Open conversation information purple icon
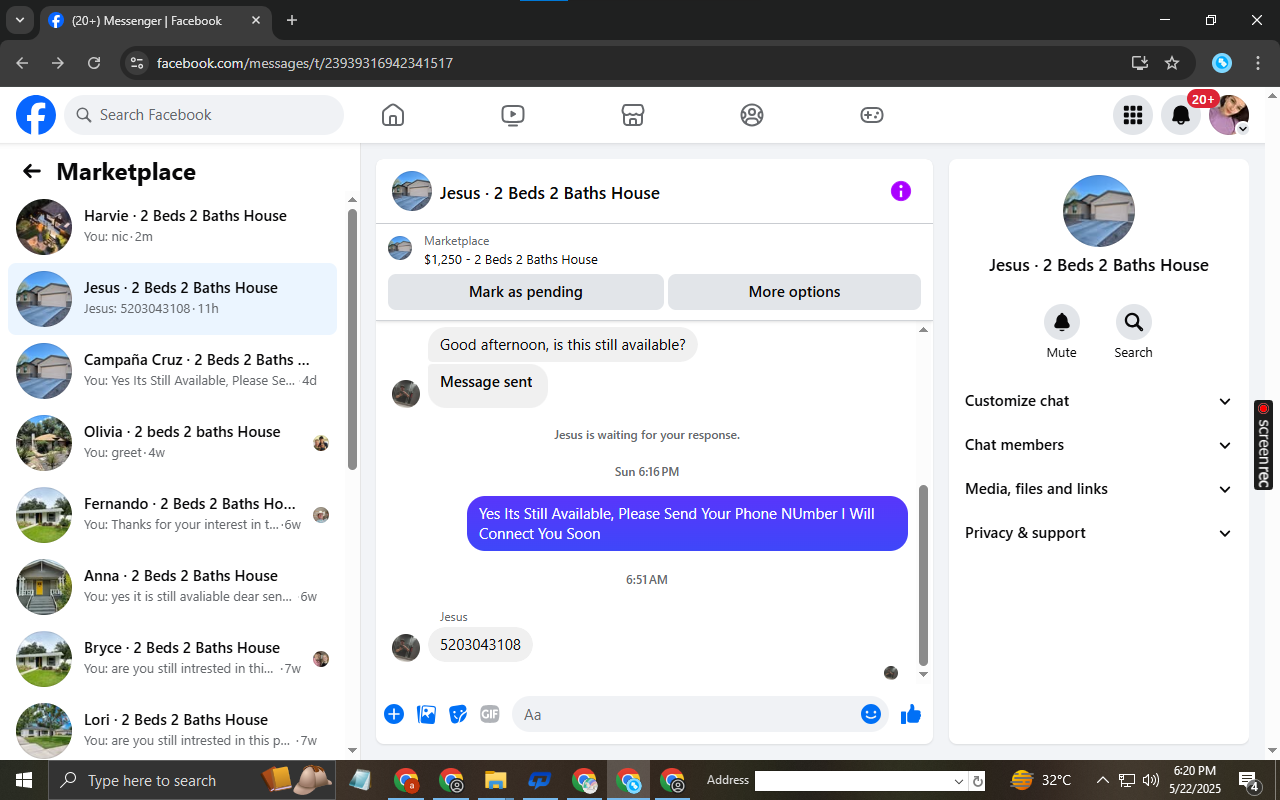The width and height of the screenshot is (1280, 800). 901,191
